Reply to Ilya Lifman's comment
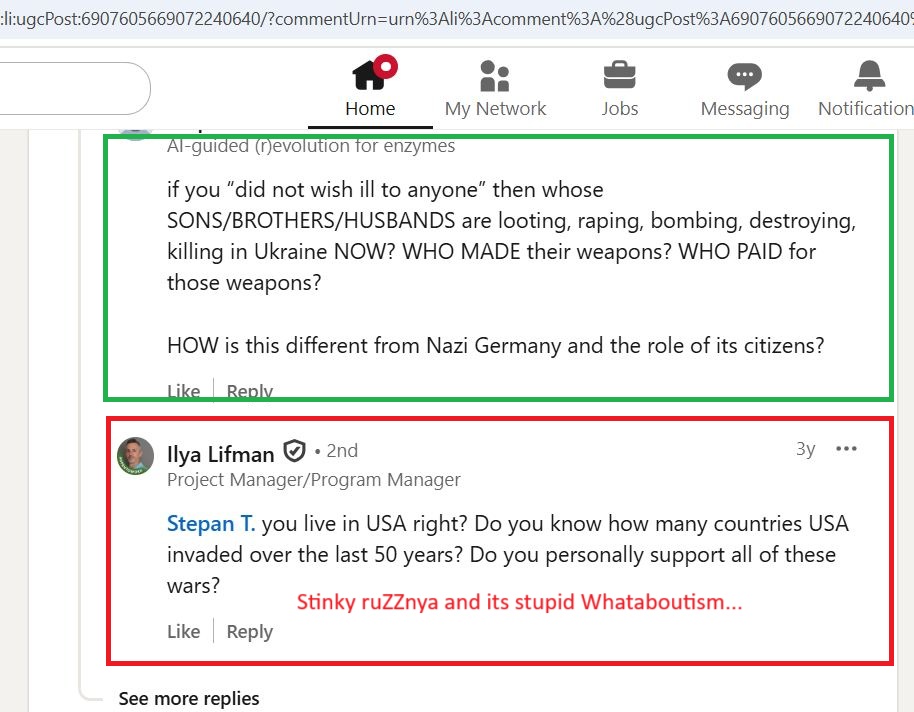This screenshot has width=914, height=712. point(249,631)
